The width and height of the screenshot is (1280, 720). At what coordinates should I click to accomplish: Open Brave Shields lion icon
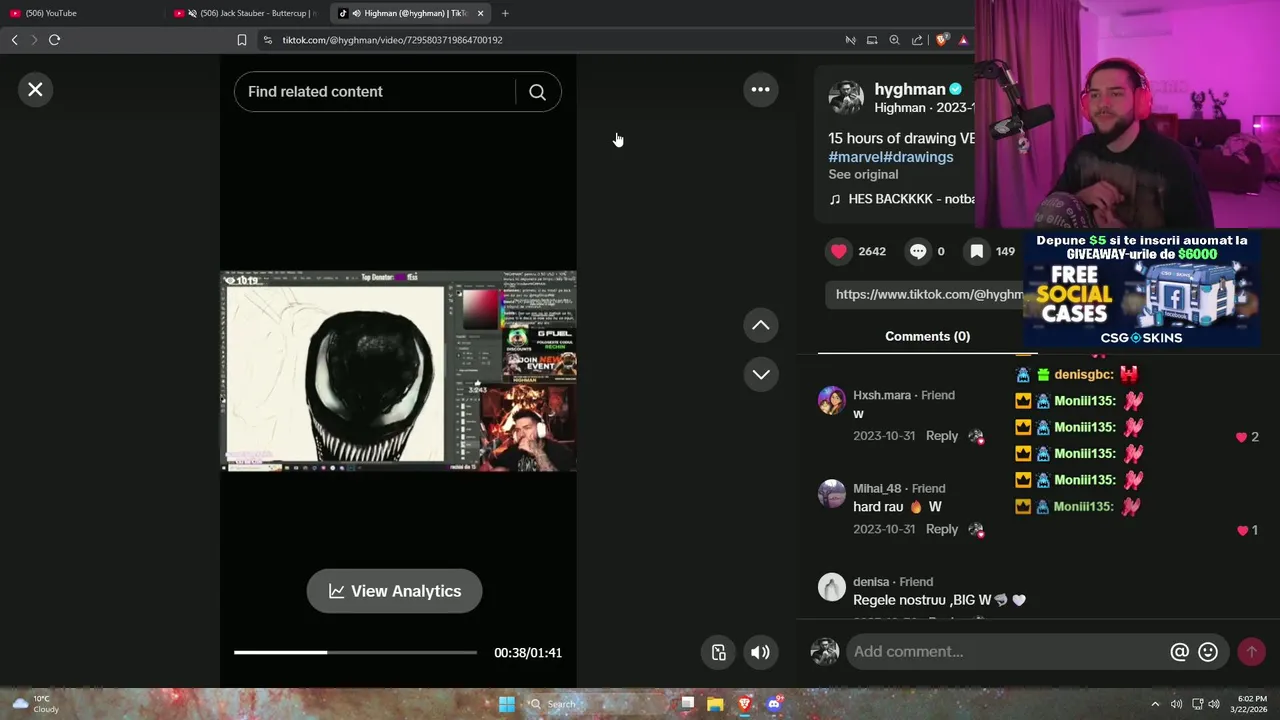tap(941, 40)
